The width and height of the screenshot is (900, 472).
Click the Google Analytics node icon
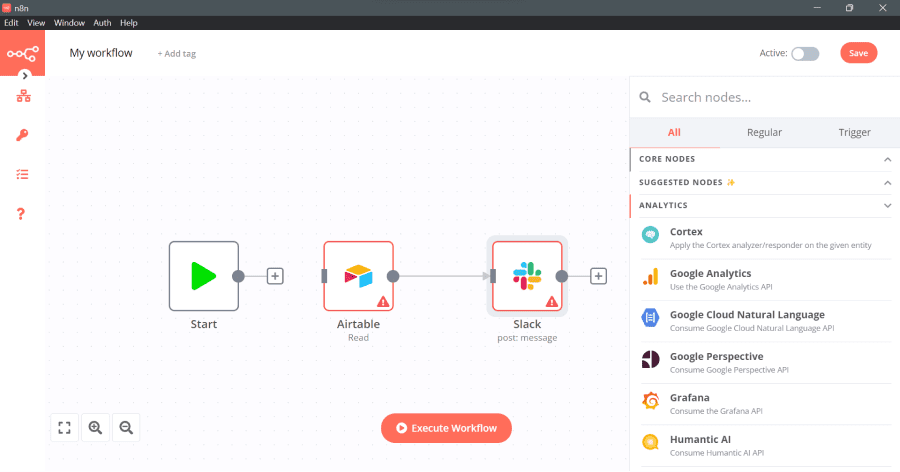click(x=650, y=276)
